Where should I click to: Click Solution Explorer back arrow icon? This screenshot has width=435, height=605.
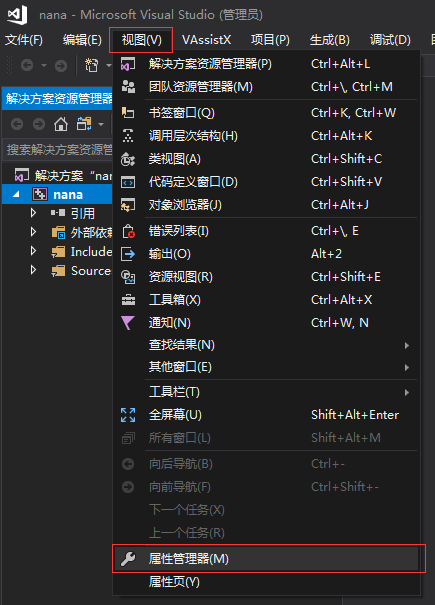pyautogui.click(x=17, y=124)
